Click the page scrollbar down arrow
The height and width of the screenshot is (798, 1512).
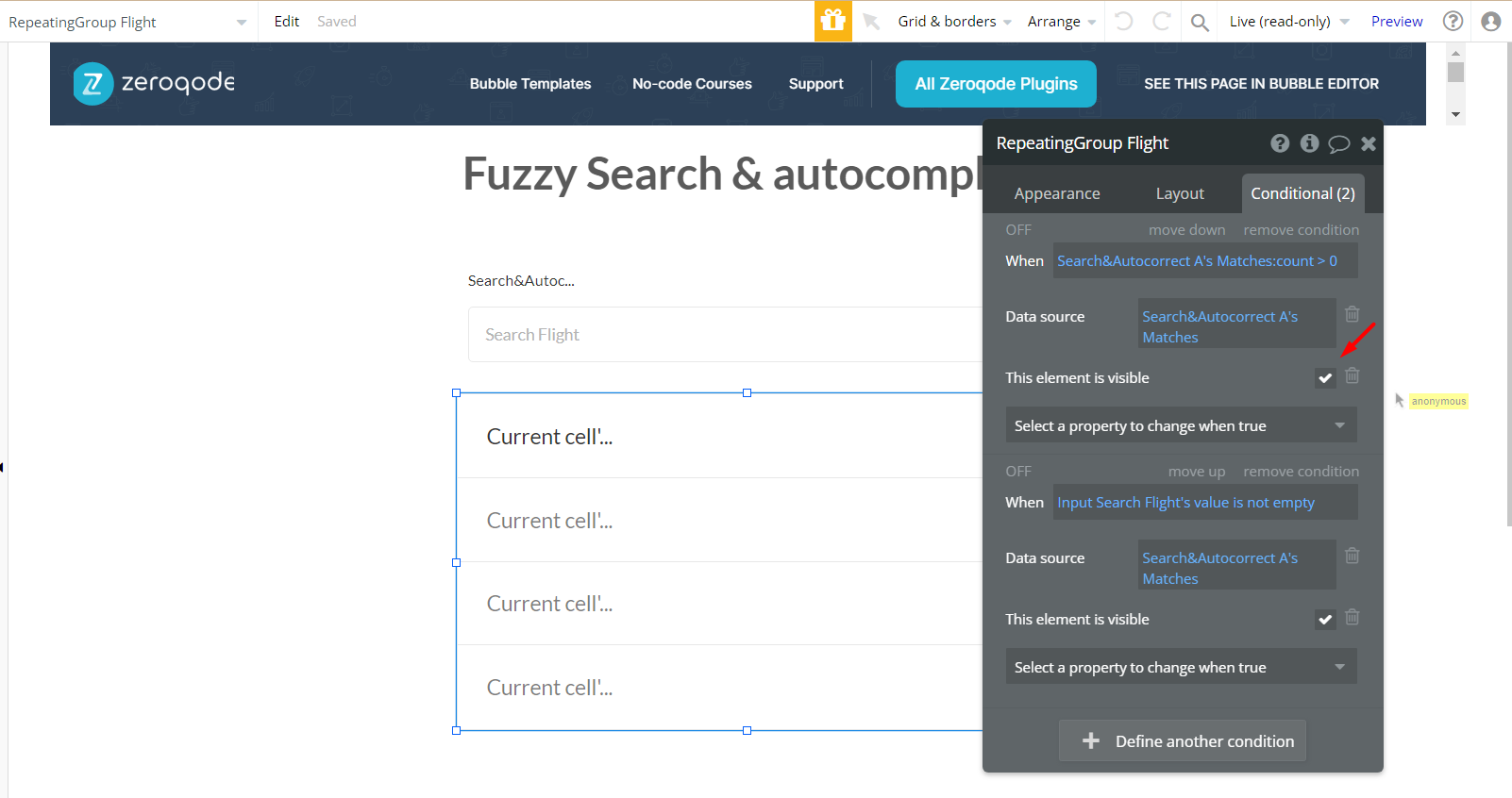click(1455, 114)
